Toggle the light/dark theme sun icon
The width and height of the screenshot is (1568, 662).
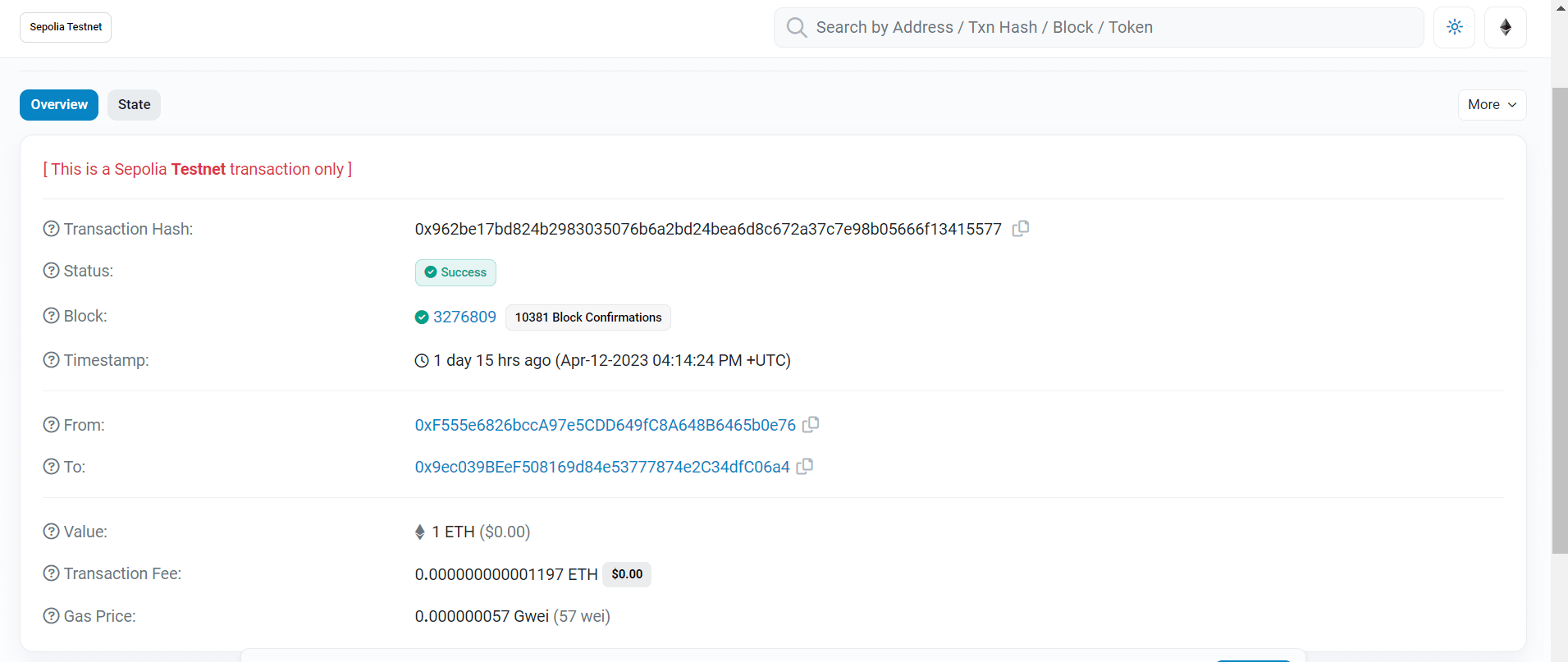pos(1455,27)
